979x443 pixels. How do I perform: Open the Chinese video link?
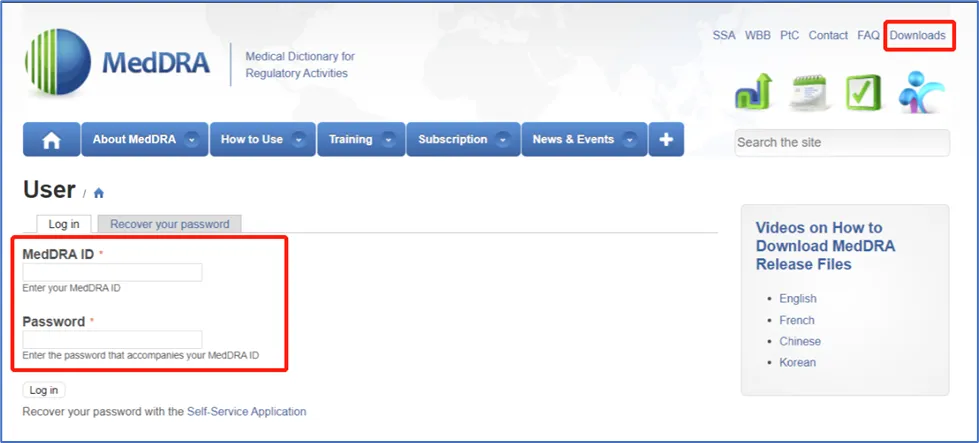point(800,341)
